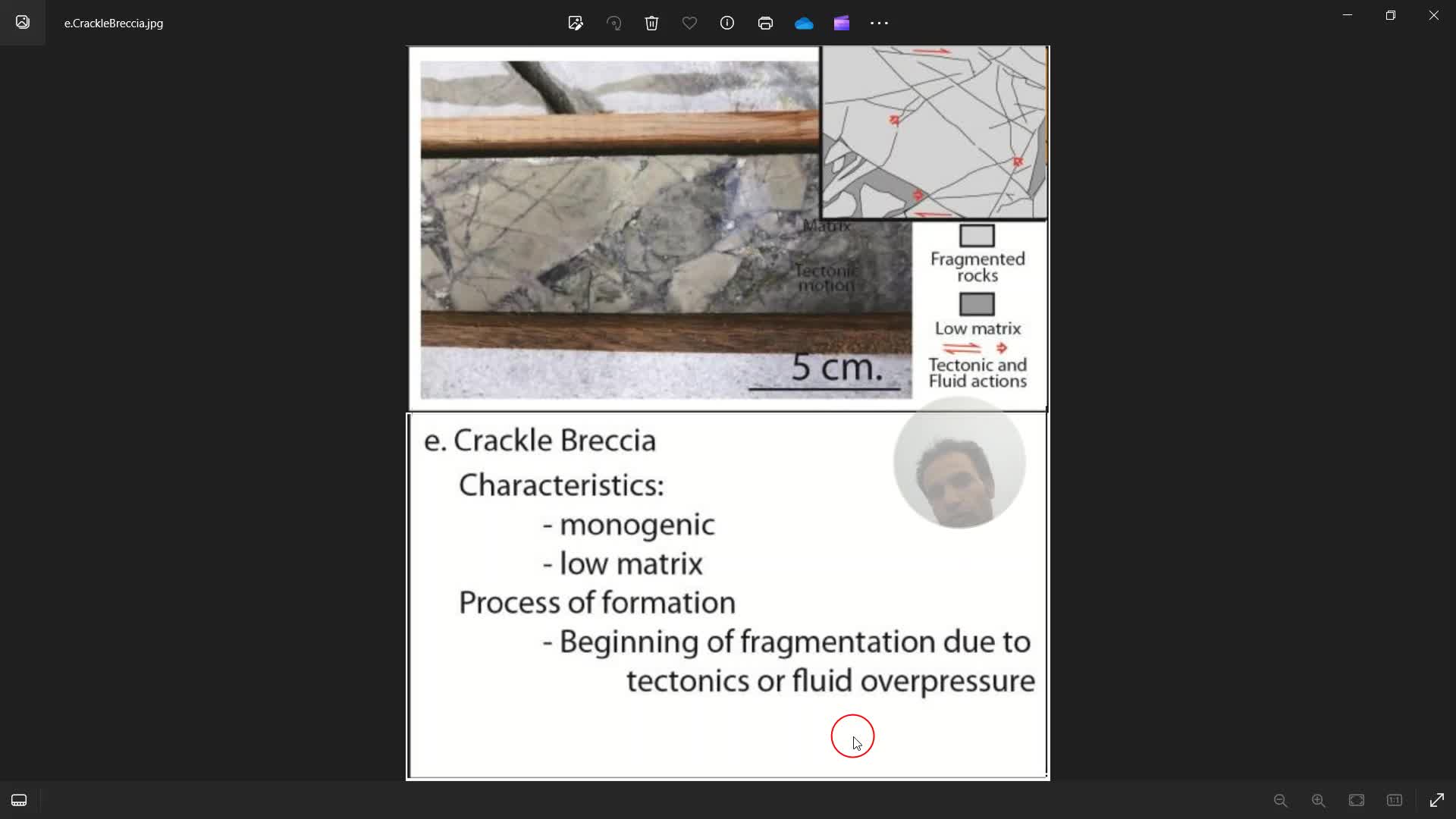This screenshot has width=1456, height=819.
Task: Click the file name e.CrackleBreccia.jpg
Action: (x=114, y=24)
